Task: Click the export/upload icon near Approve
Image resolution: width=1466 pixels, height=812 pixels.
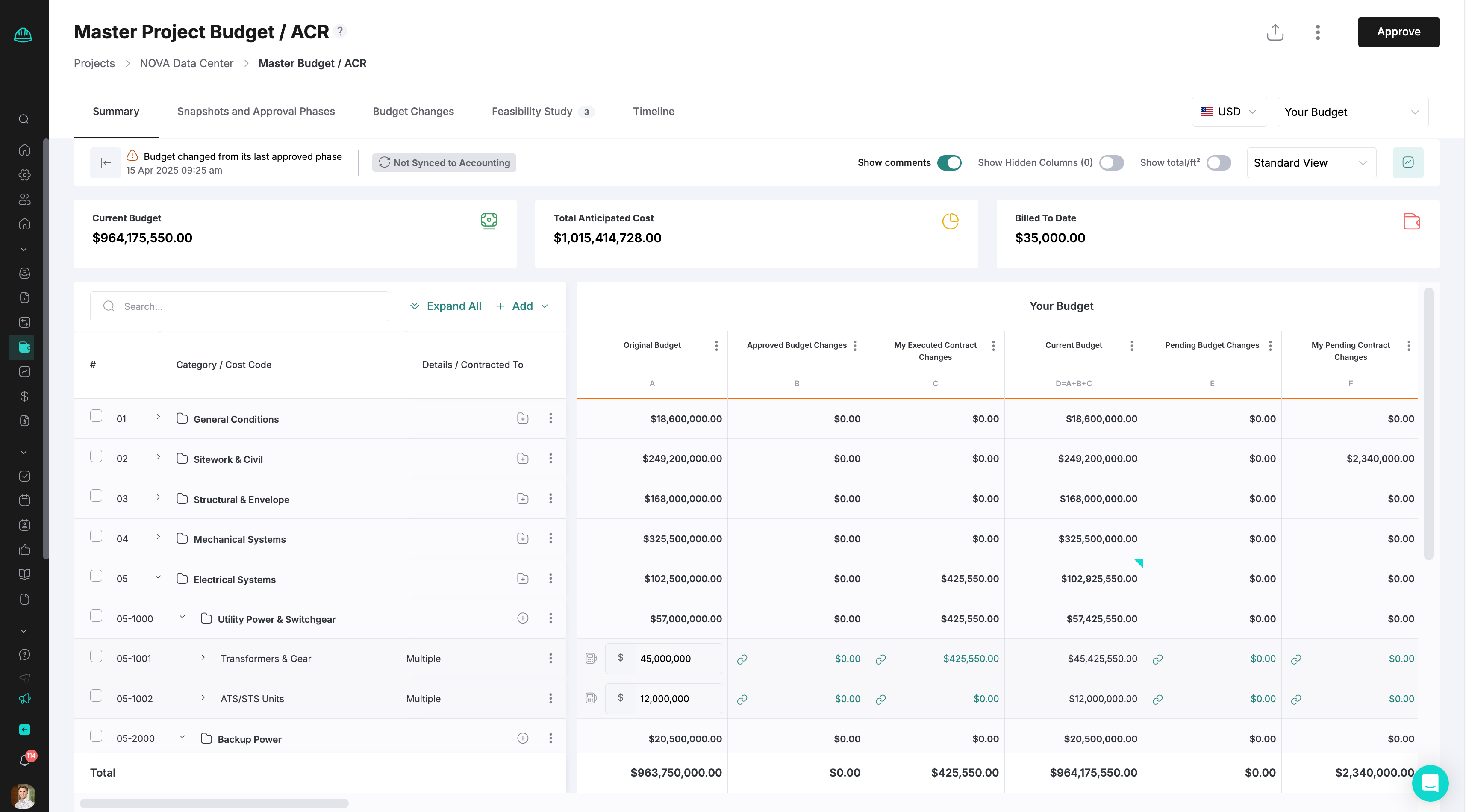Action: coord(1275,32)
